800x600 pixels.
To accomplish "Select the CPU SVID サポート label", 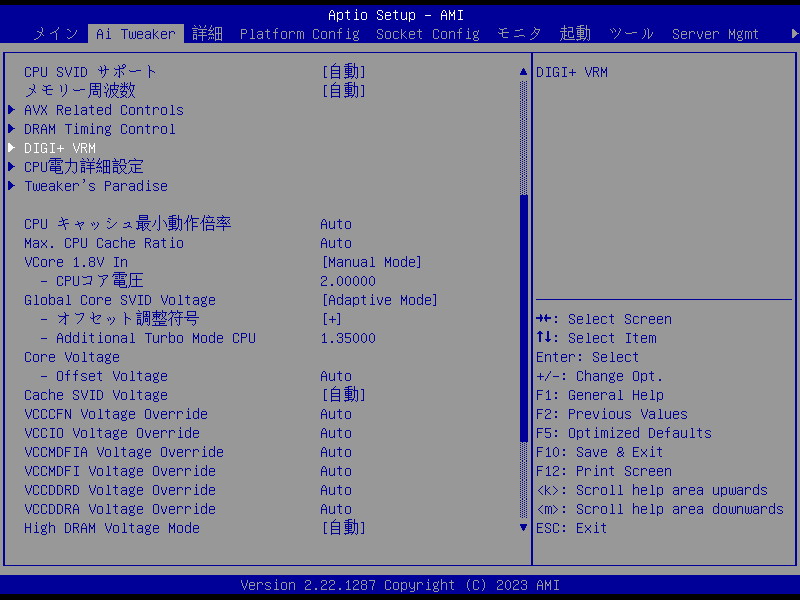I will 90,72.
